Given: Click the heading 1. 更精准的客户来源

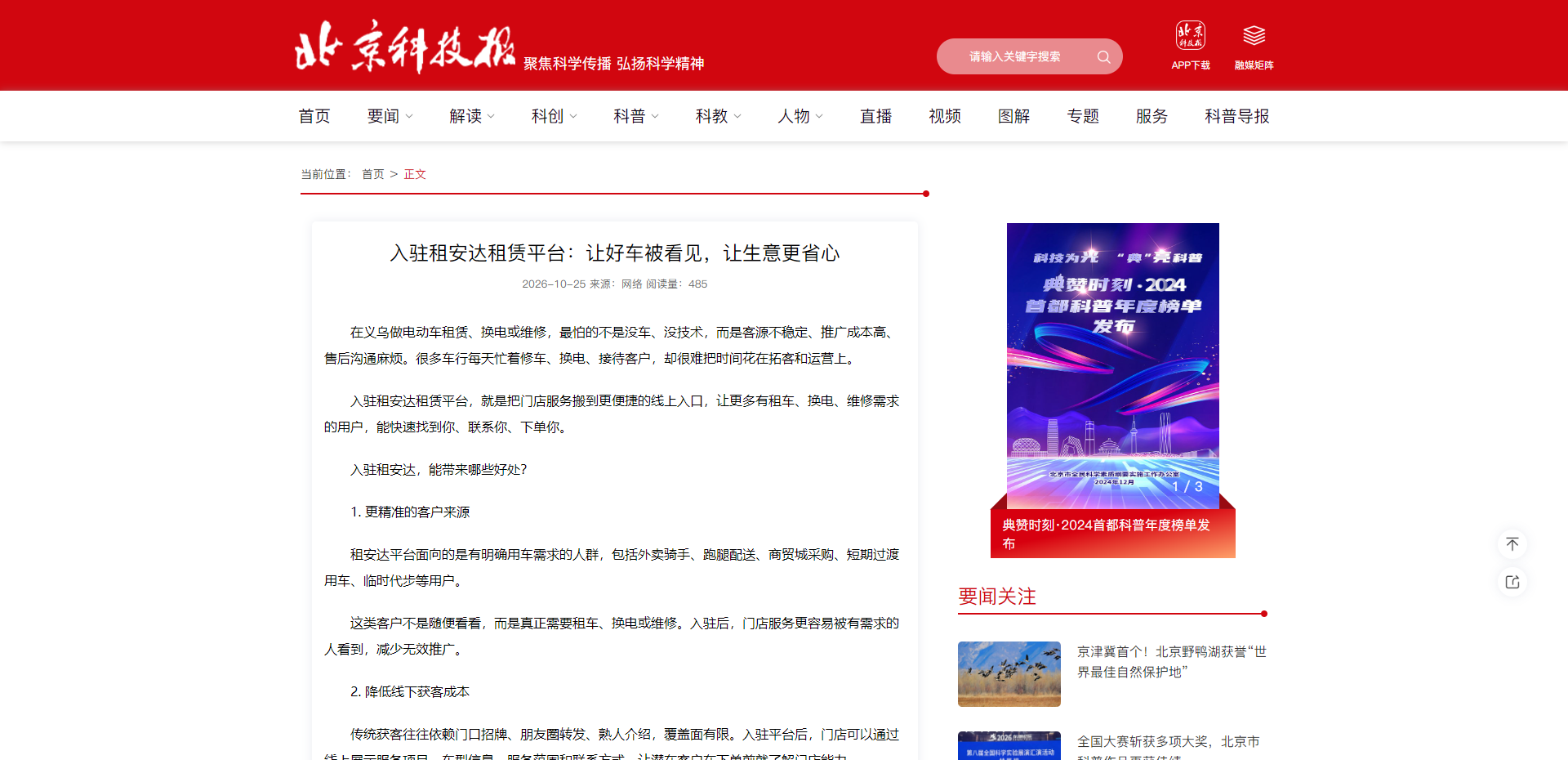Looking at the screenshot, I should tap(410, 512).
